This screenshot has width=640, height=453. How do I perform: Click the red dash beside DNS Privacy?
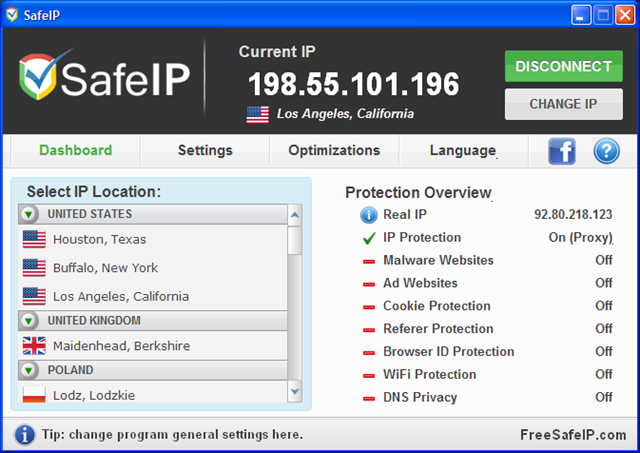pos(369,398)
